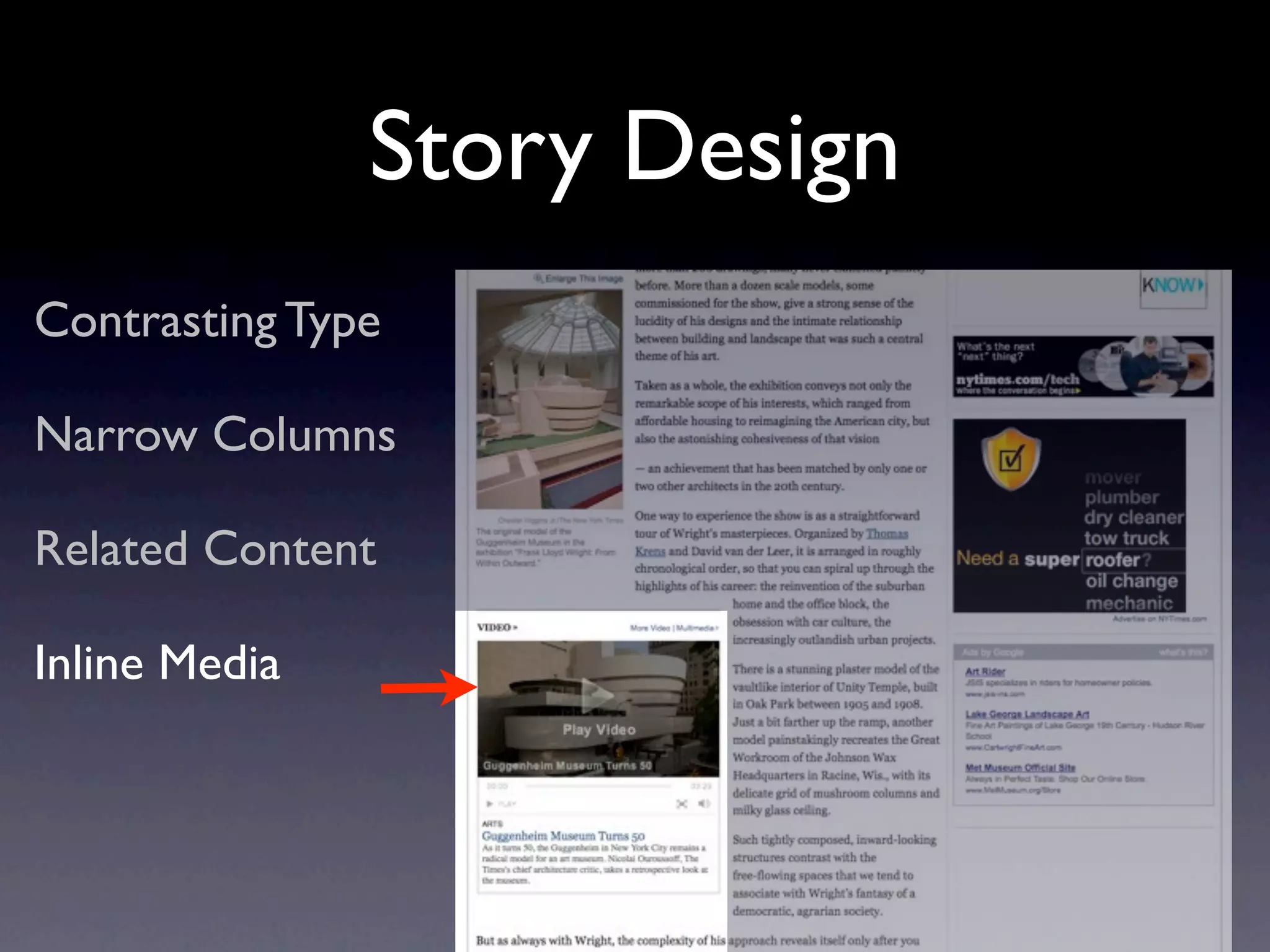
Task: Open the 'Art Rider' ad link
Action: pyautogui.click(x=985, y=671)
